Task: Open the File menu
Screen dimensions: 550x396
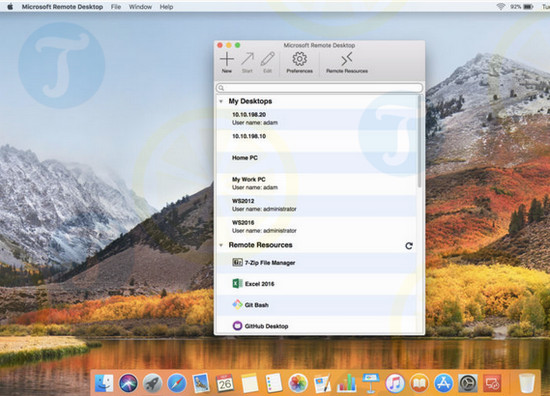Action: pyautogui.click(x=116, y=7)
